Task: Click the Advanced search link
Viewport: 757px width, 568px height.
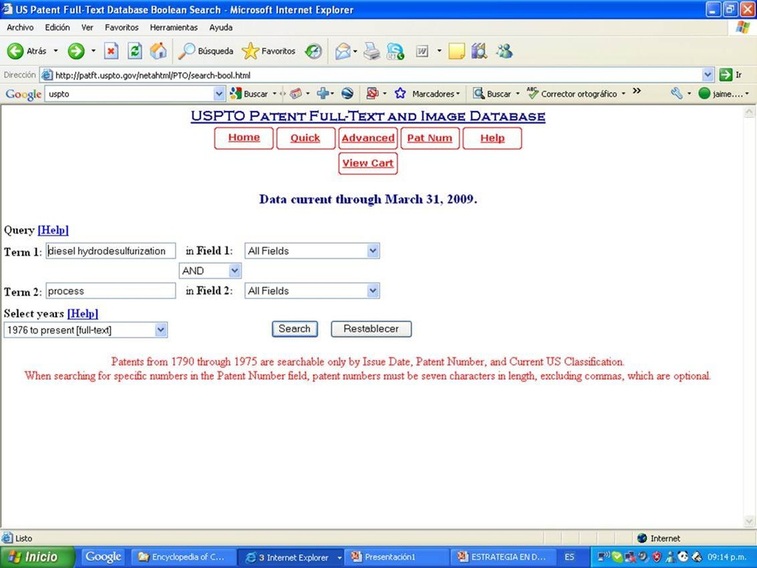Action: pyautogui.click(x=368, y=138)
